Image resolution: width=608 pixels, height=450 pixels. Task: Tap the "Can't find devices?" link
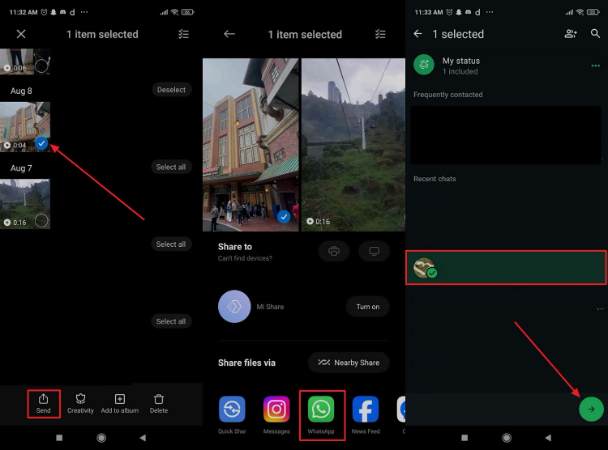[245, 258]
